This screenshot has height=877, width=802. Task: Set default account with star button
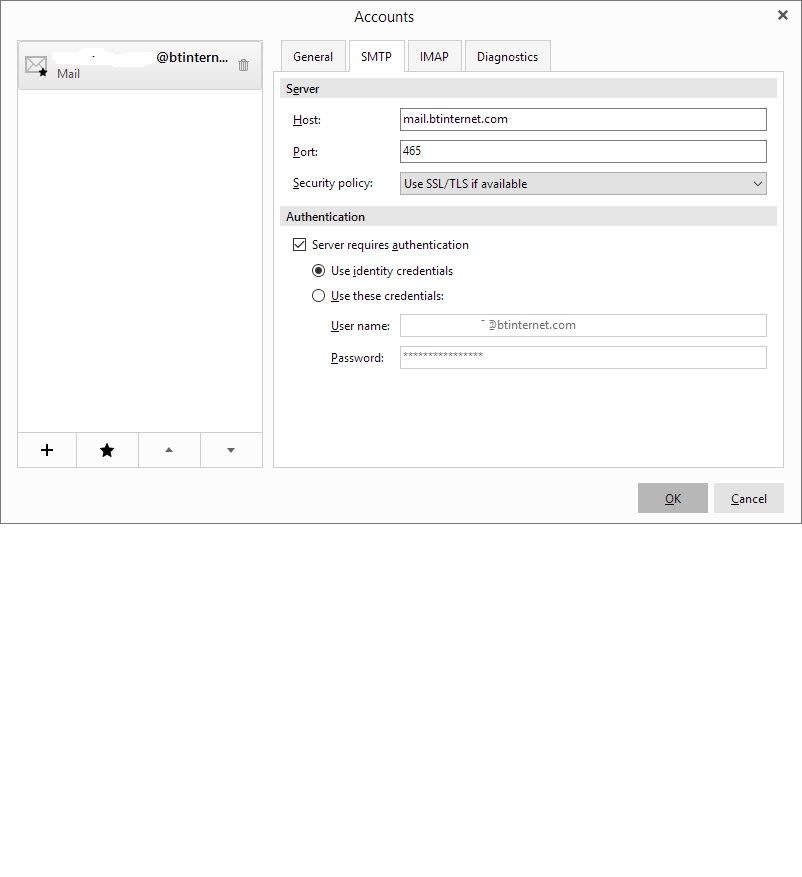coord(107,450)
